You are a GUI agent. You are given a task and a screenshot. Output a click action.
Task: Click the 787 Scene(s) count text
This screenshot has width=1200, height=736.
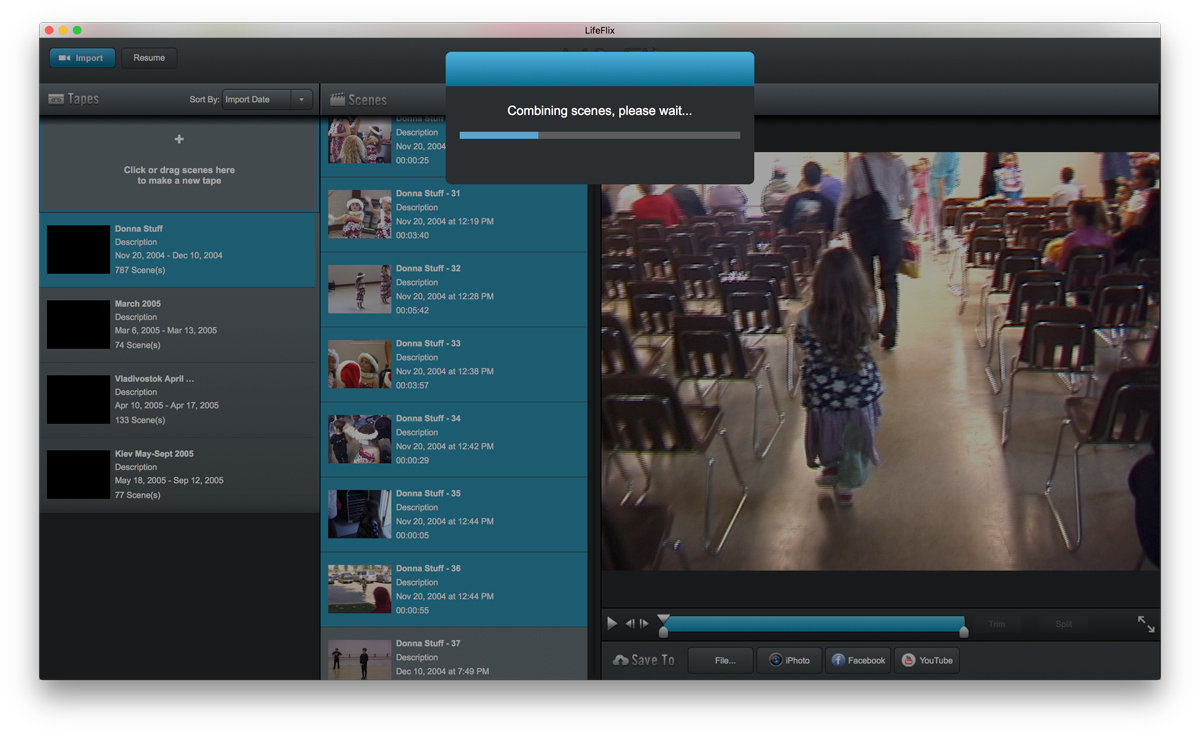[x=140, y=270]
